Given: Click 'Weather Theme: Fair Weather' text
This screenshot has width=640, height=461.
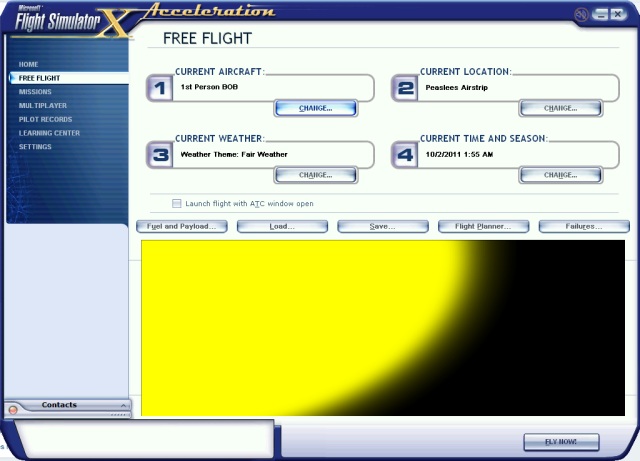Looking at the screenshot, I should tap(234, 154).
